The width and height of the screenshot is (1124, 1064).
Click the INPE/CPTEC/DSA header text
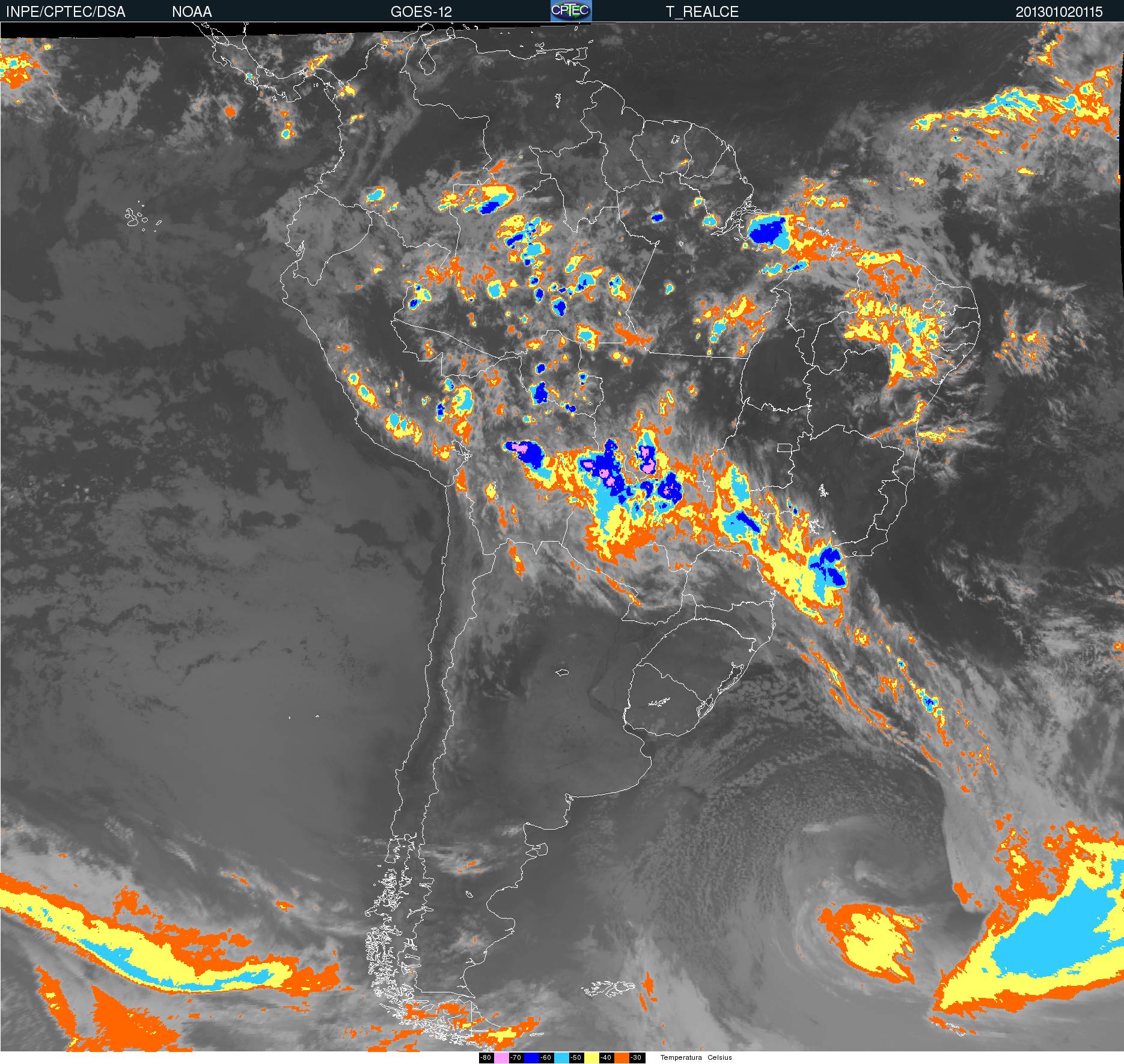pos(66,11)
